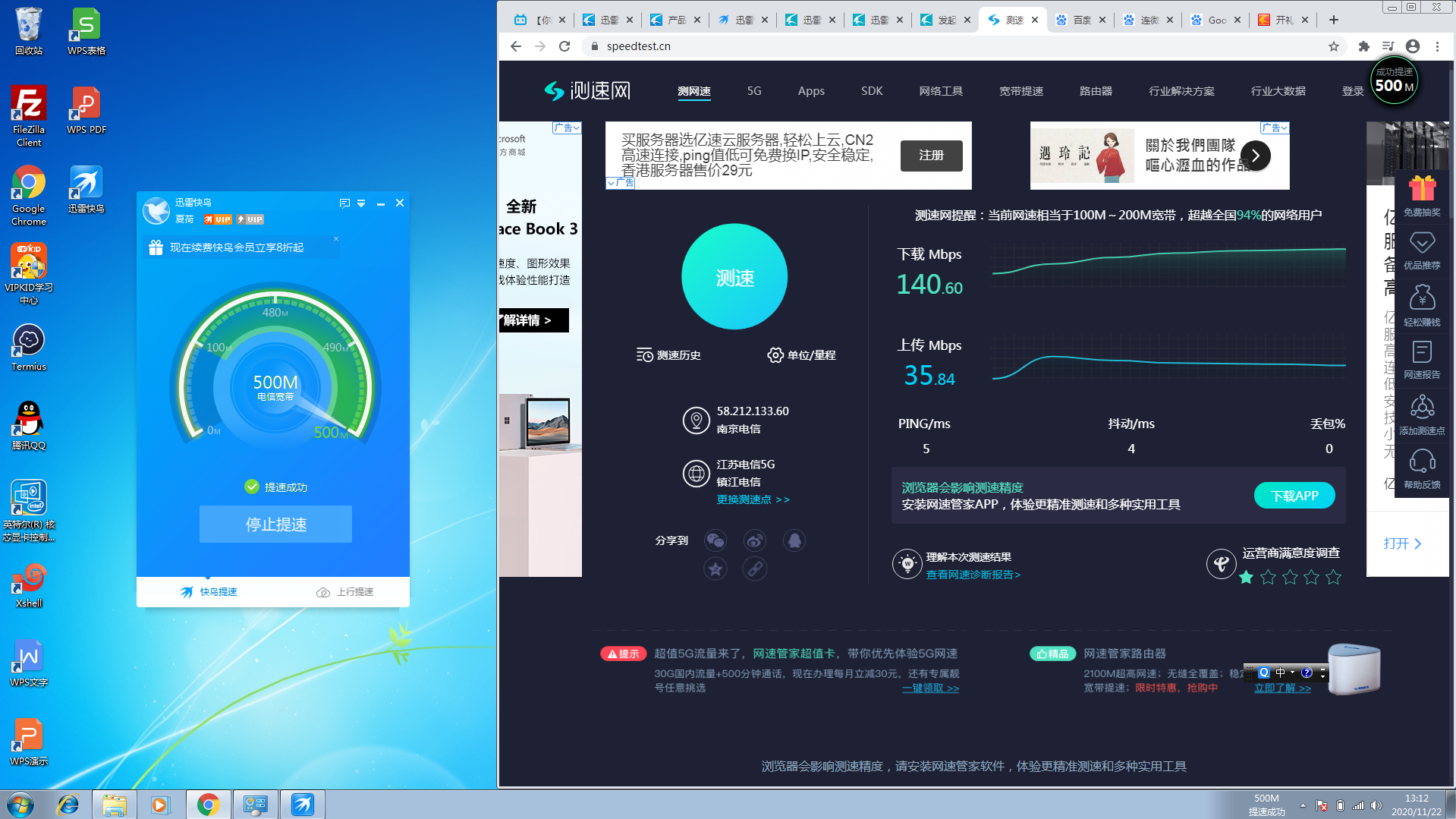This screenshot has height=819, width=1456.
Task: Open 免费抽奖 sidebar gift icon
Action: (1422, 196)
